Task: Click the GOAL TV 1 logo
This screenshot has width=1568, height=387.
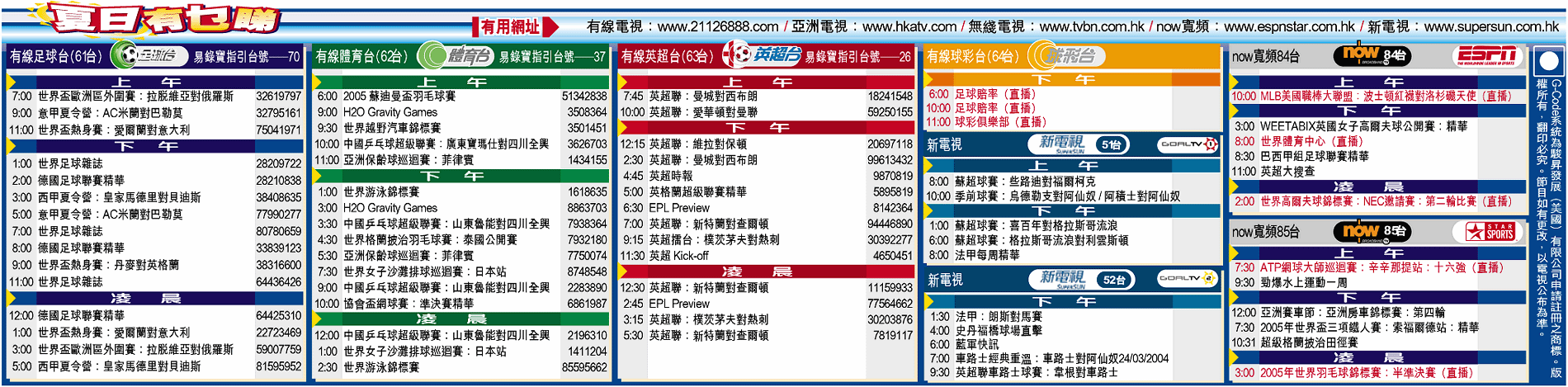Action: (x=1188, y=144)
